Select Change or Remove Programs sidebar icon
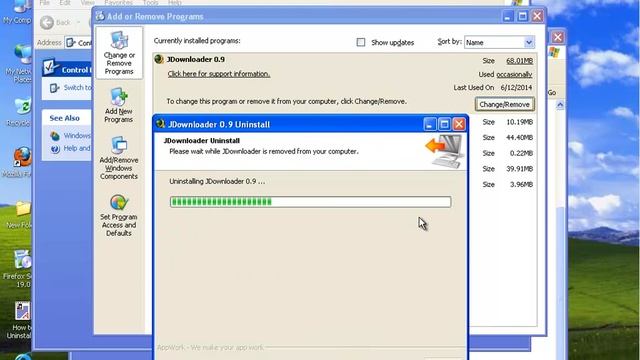The height and width of the screenshot is (360, 640). tap(119, 53)
